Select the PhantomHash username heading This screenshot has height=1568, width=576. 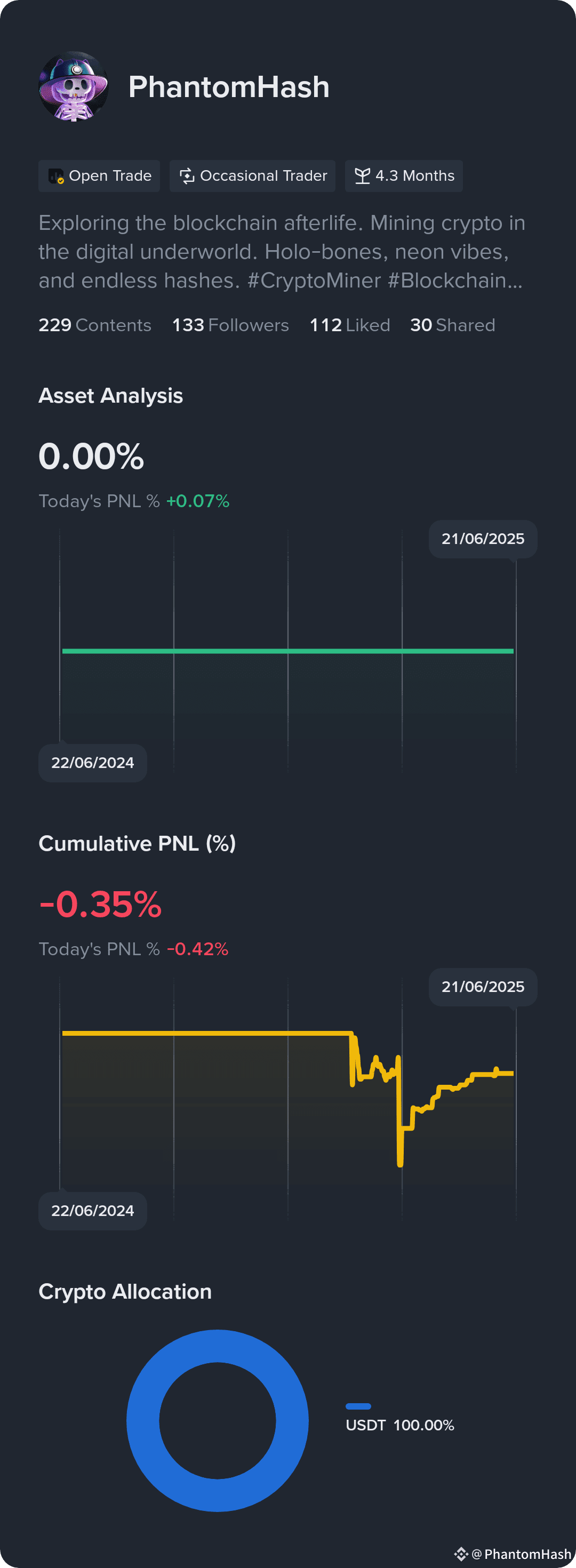(229, 87)
